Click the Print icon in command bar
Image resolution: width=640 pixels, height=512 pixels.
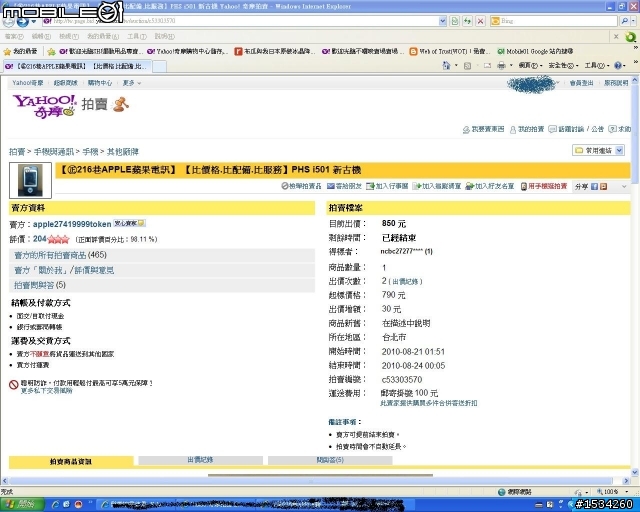501,65
